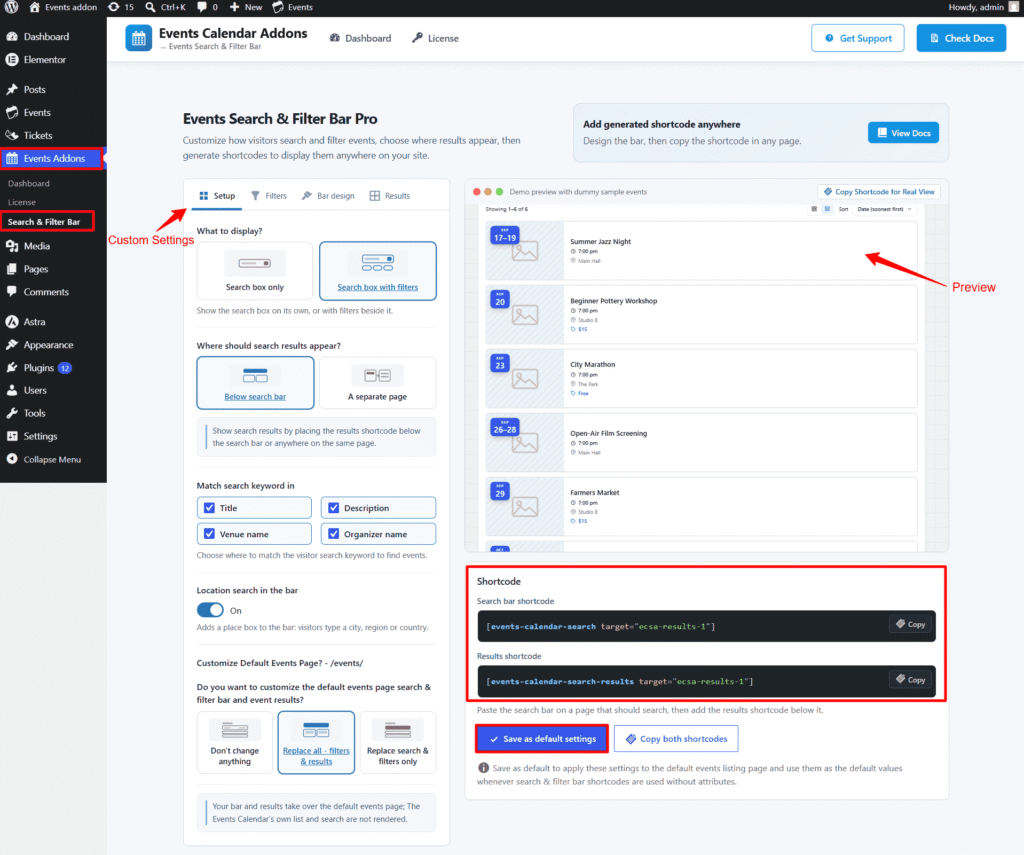The image size is (1024, 855).
Task: Select the Don't change anything option
Action: 234,743
